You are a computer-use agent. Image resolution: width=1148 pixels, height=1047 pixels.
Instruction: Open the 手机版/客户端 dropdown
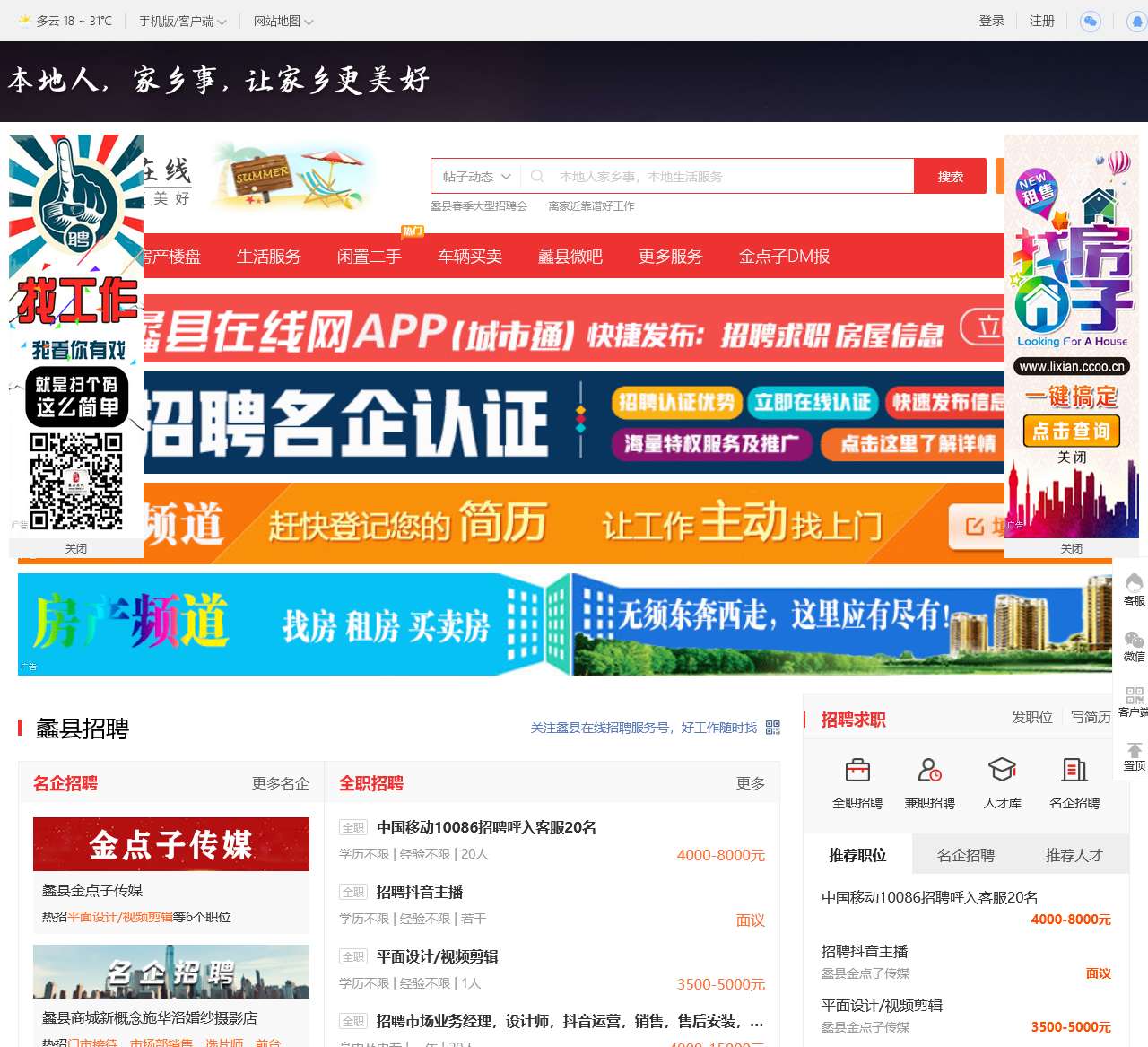pyautogui.click(x=181, y=20)
